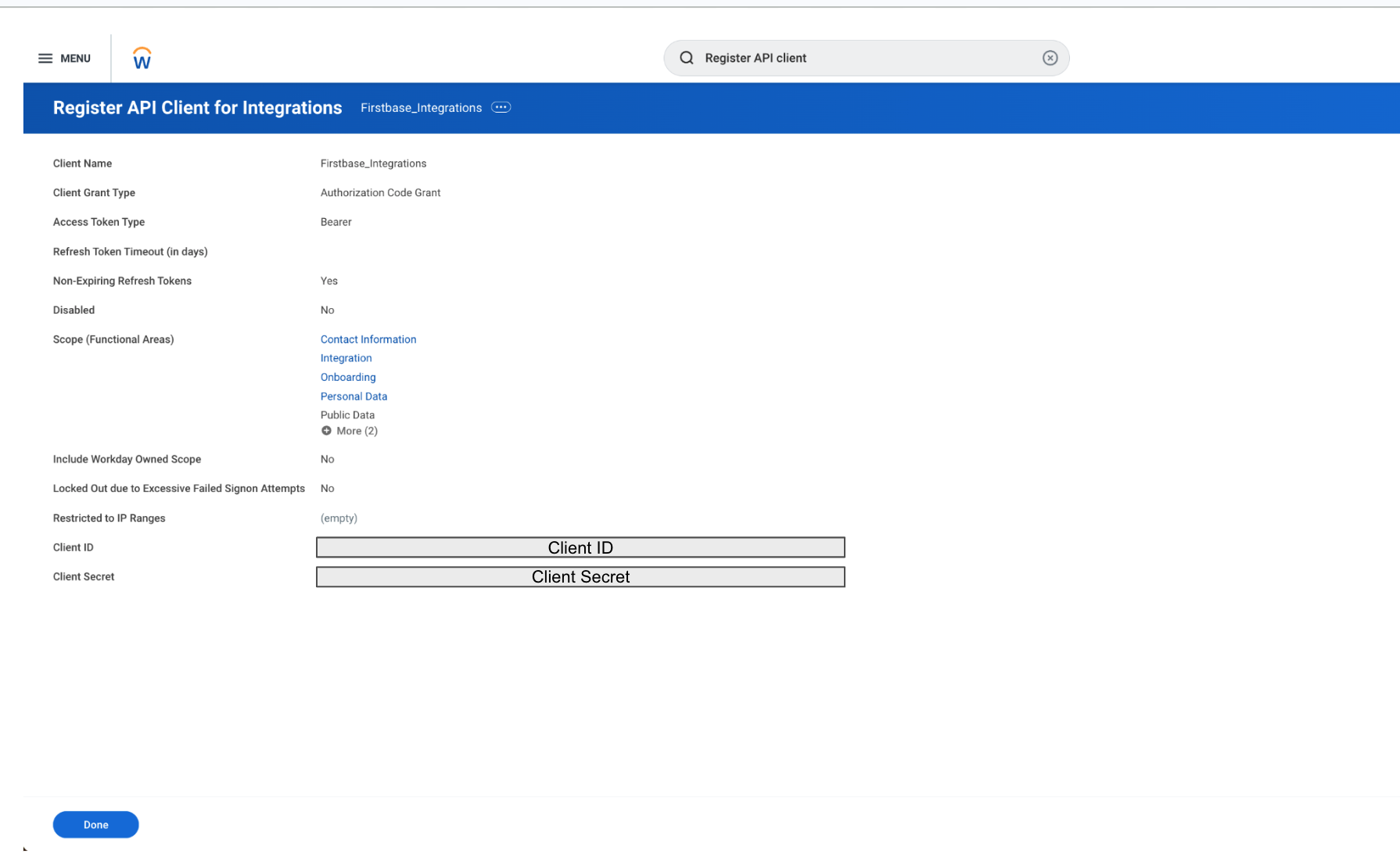Click the magnifying glass search icon
The height and width of the screenshot is (868, 1400).
[687, 58]
